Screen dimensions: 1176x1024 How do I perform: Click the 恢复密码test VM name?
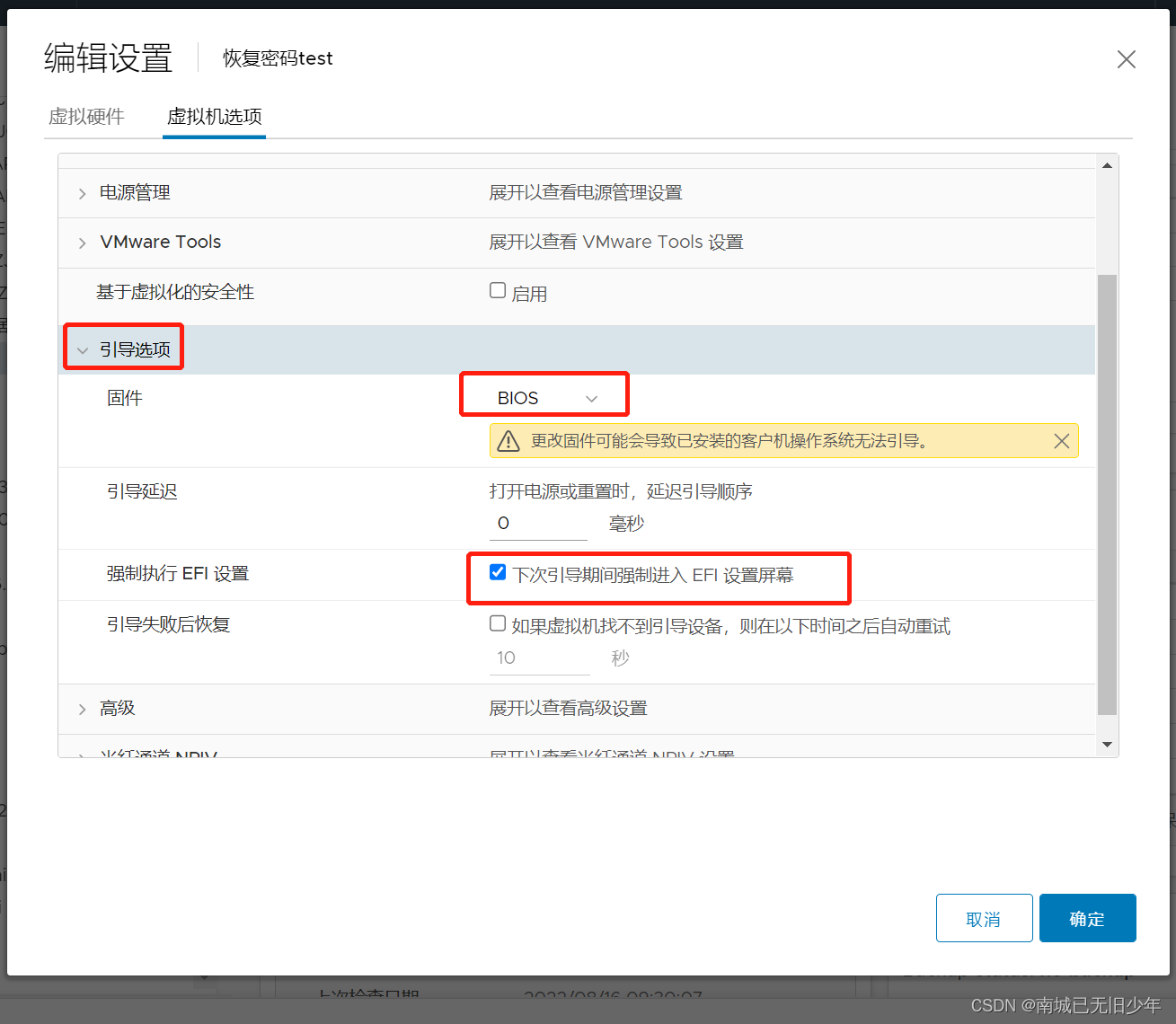tap(278, 58)
